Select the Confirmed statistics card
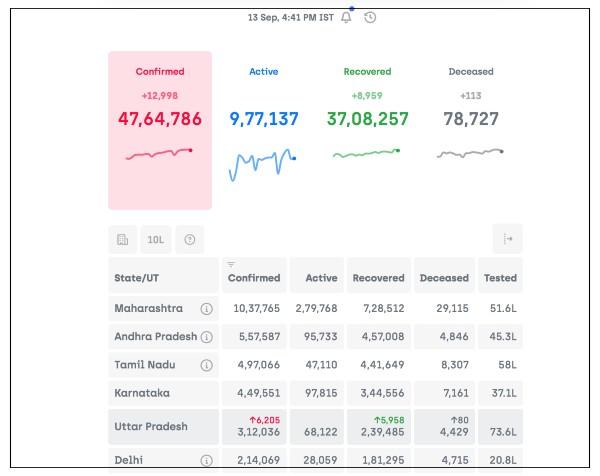The width and height of the screenshot is (600, 476). point(160,130)
